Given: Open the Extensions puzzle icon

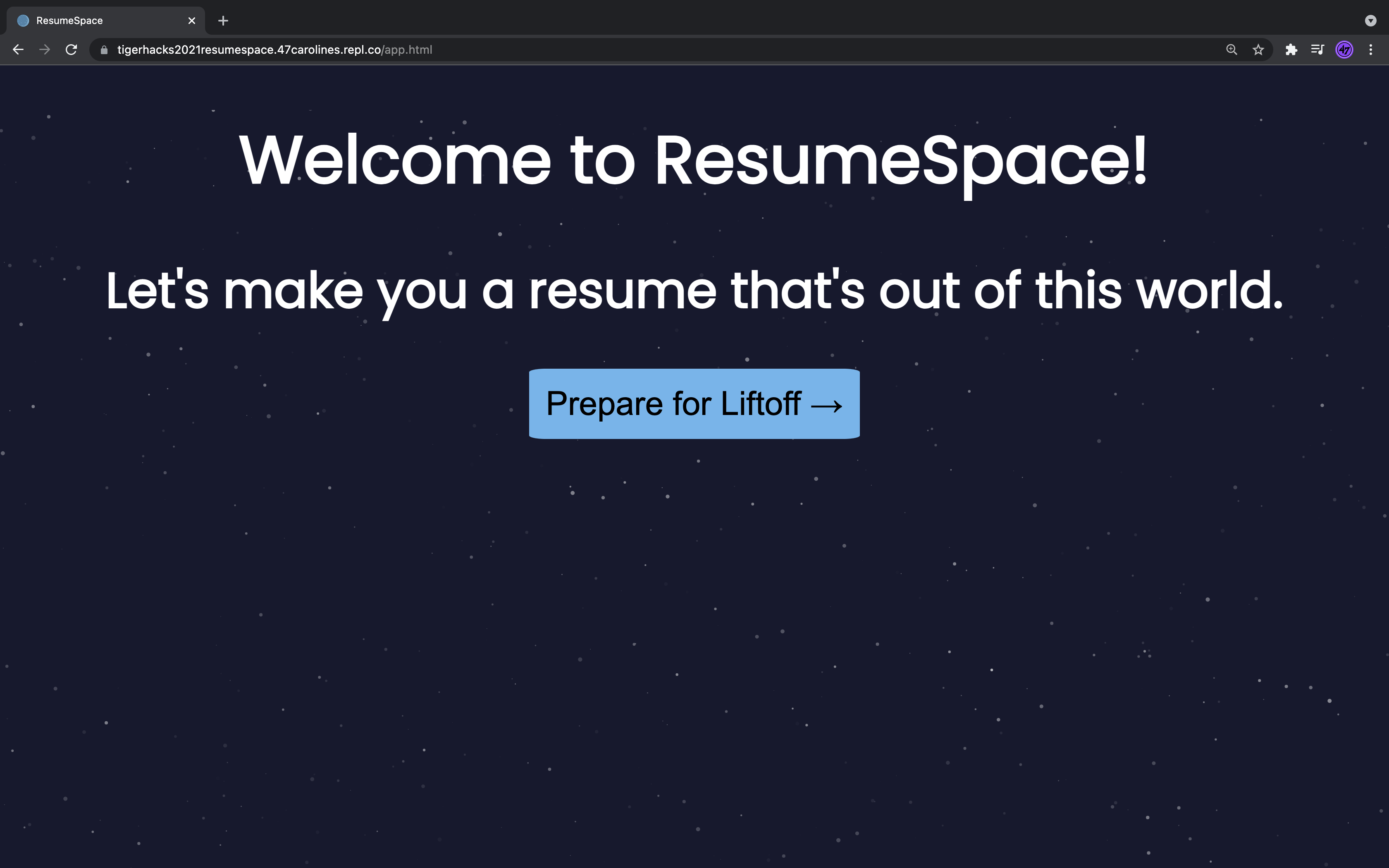Looking at the screenshot, I should pos(1291,50).
